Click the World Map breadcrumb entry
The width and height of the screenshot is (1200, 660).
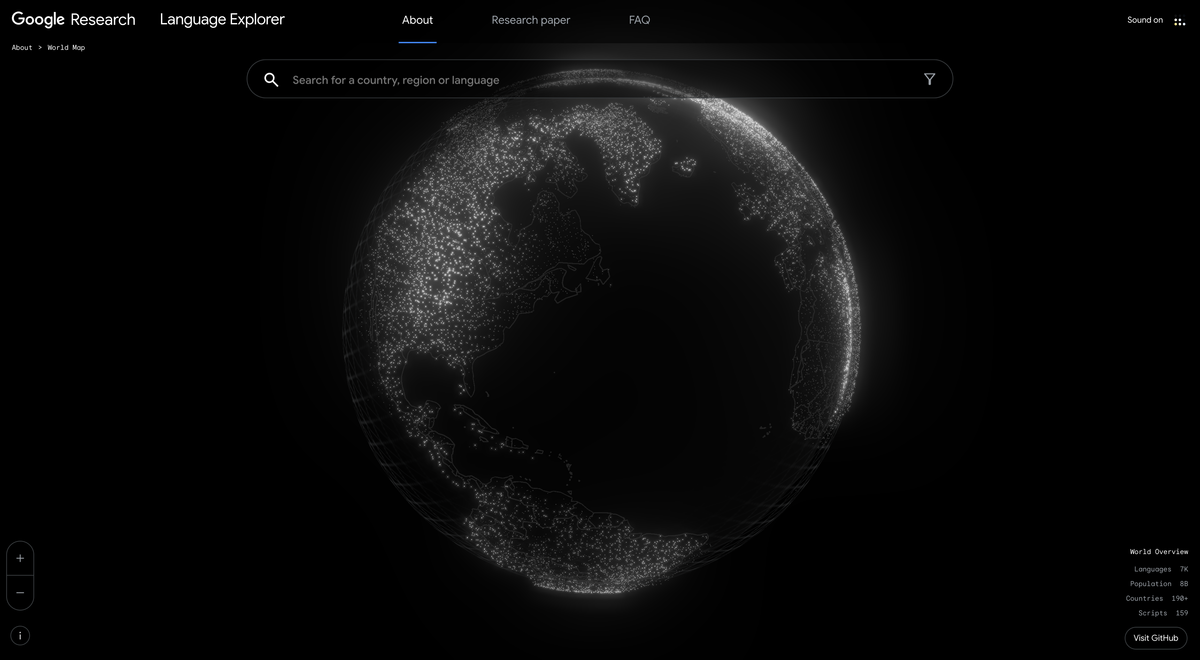66,47
